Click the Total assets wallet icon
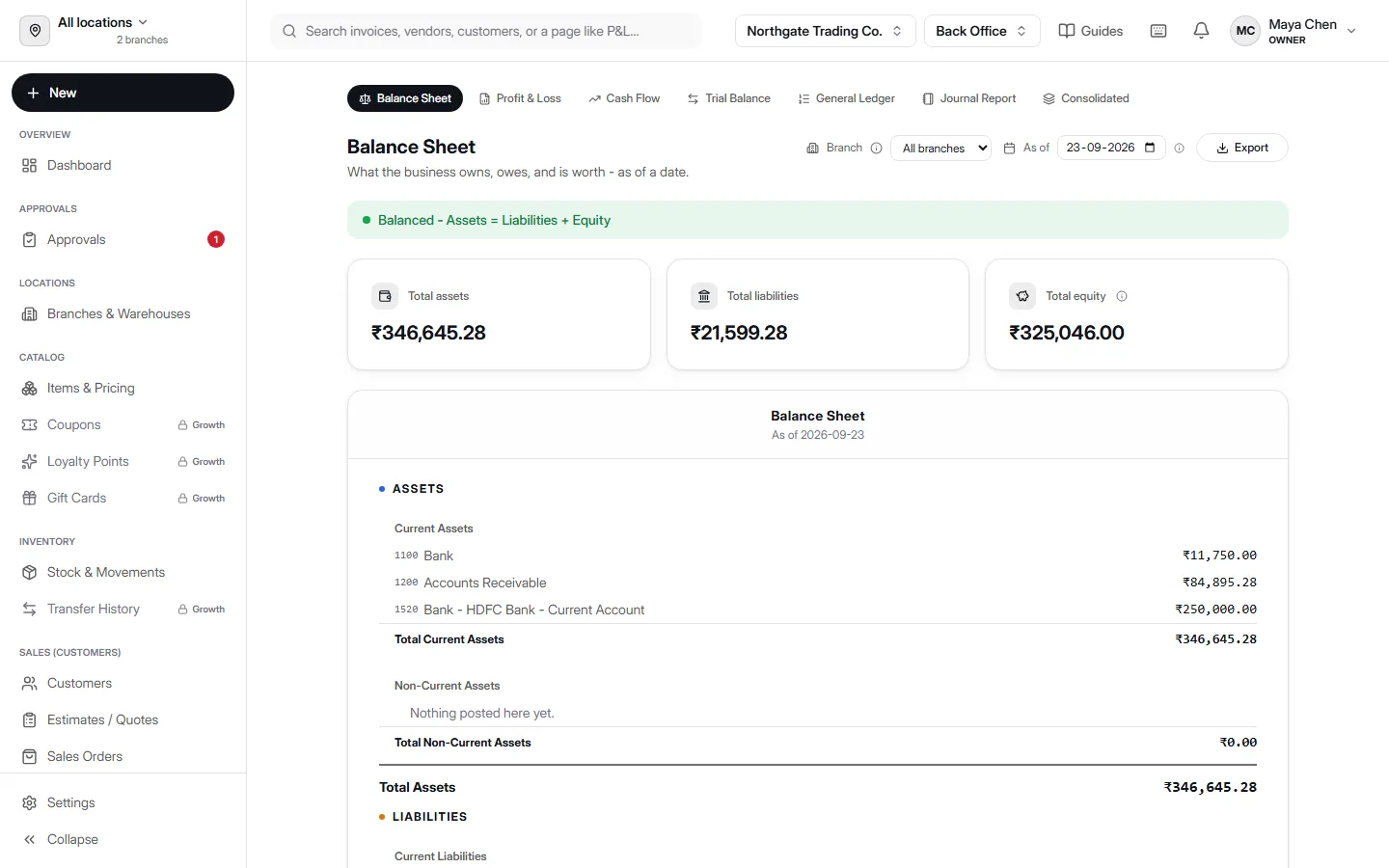This screenshot has width=1389, height=868. pos(385,296)
